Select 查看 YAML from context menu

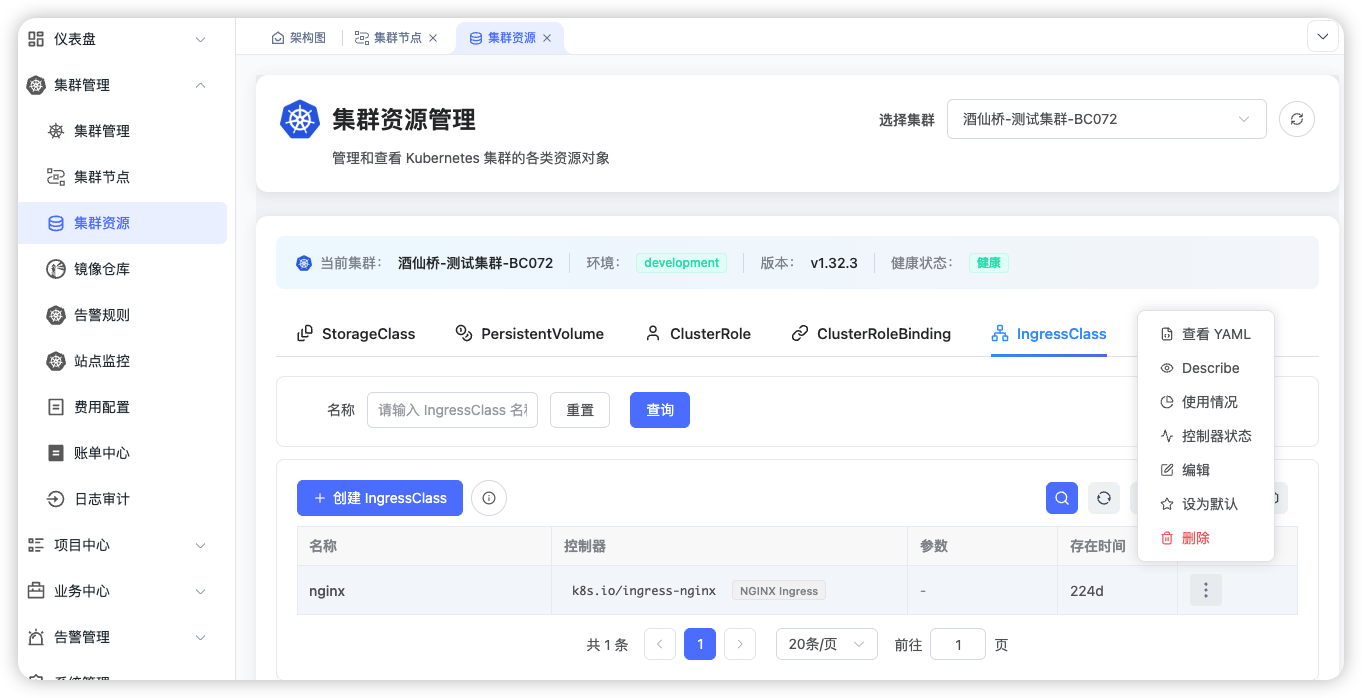pos(1215,334)
